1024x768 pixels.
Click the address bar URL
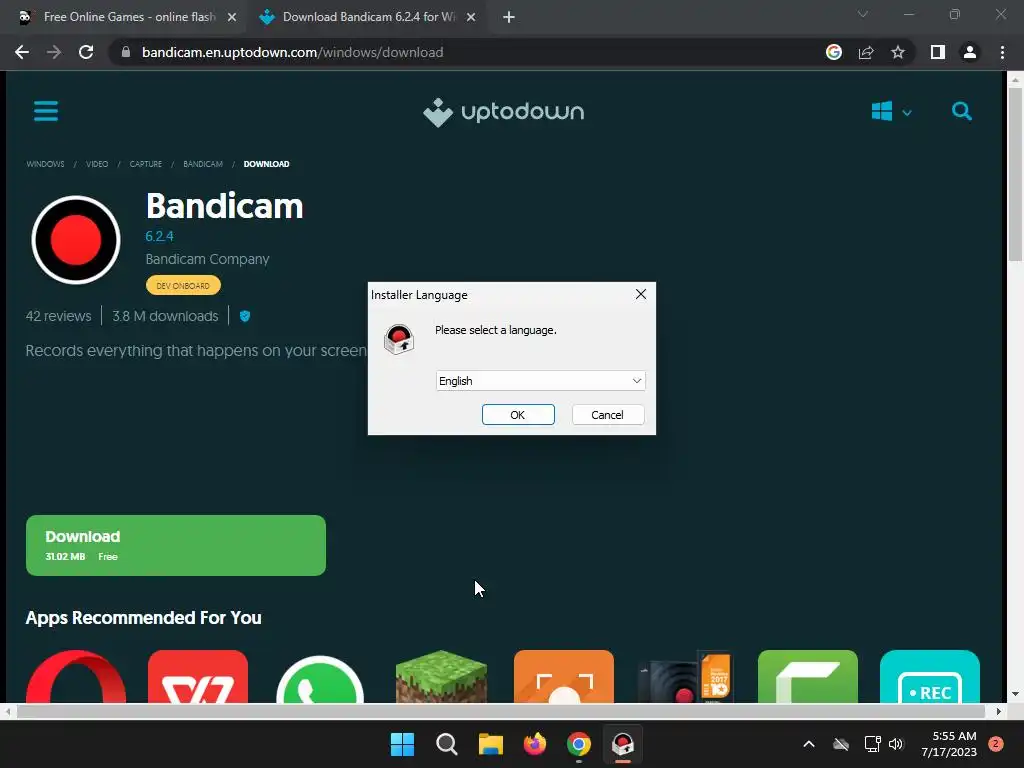[x=293, y=52]
